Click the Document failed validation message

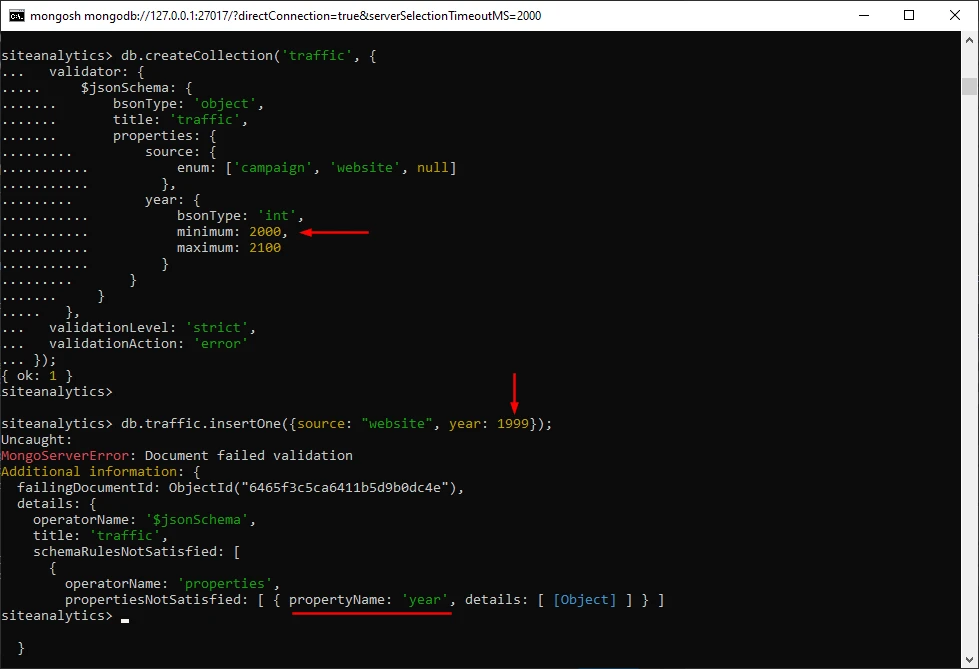[x=248, y=455]
